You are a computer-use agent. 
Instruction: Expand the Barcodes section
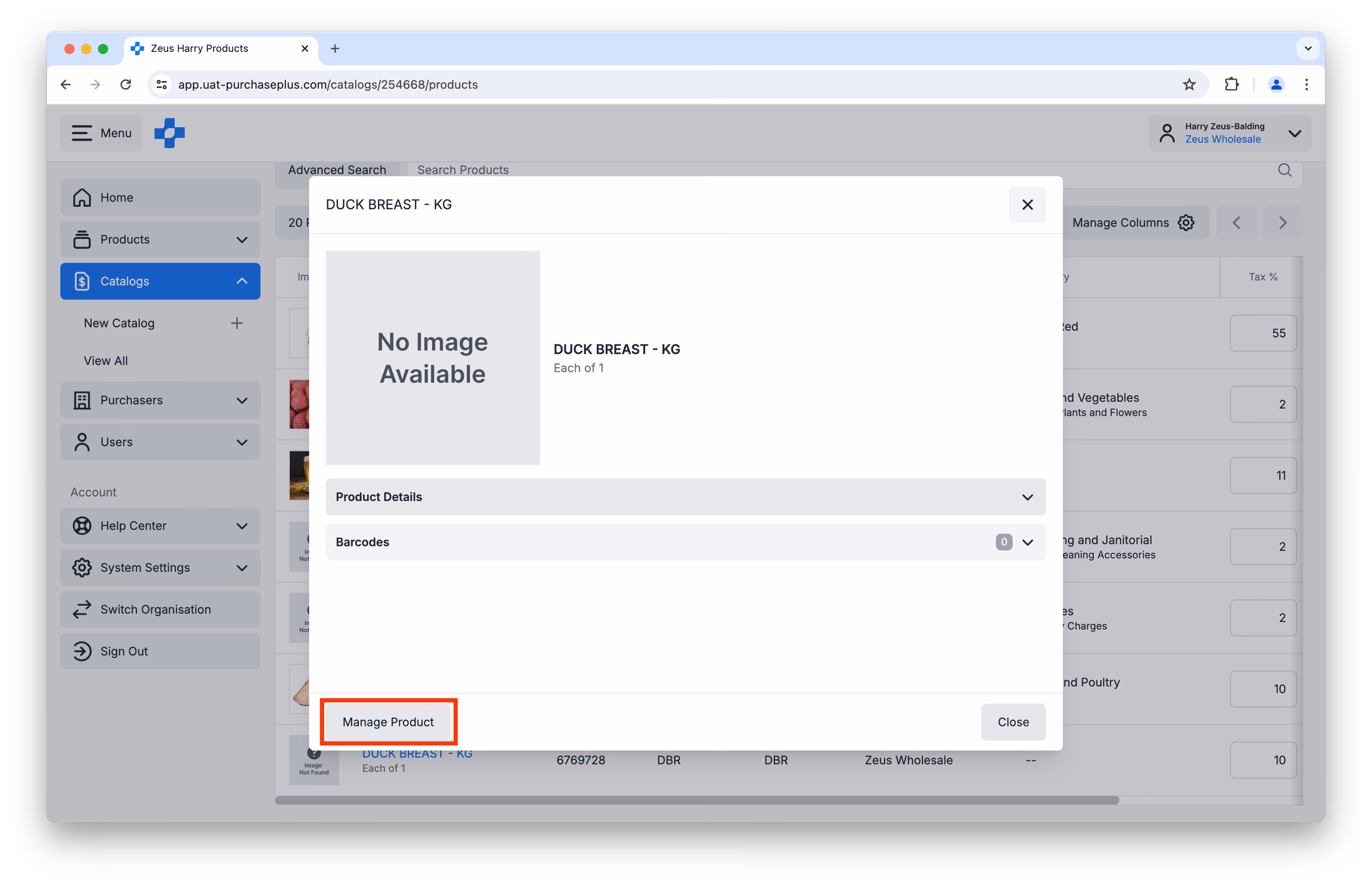pos(685,542)
